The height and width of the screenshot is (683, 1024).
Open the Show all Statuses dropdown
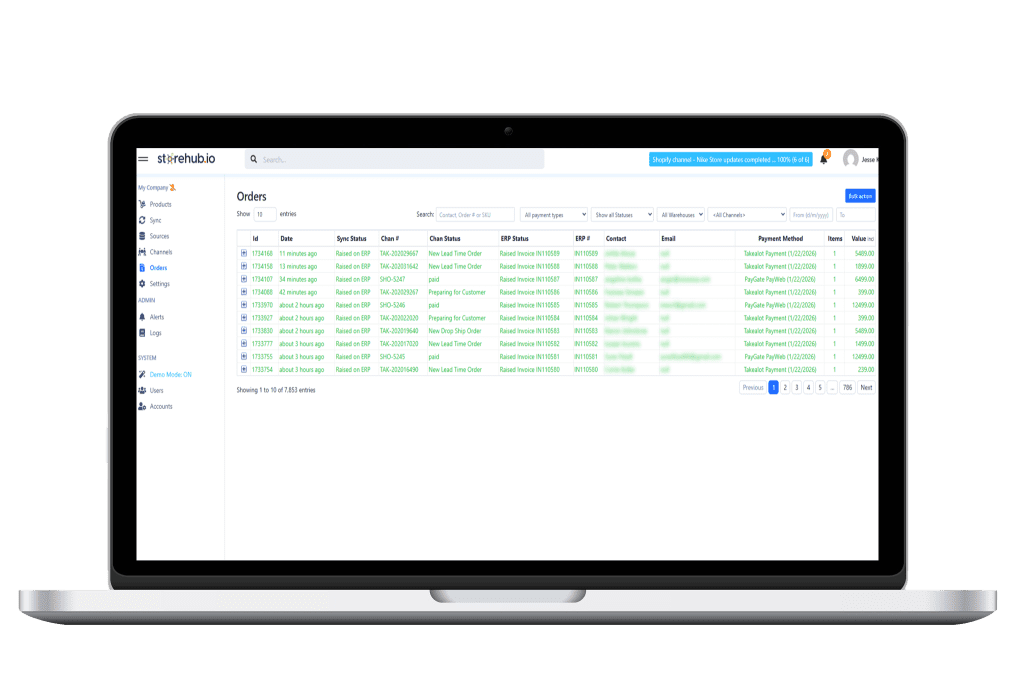point(622,214)
